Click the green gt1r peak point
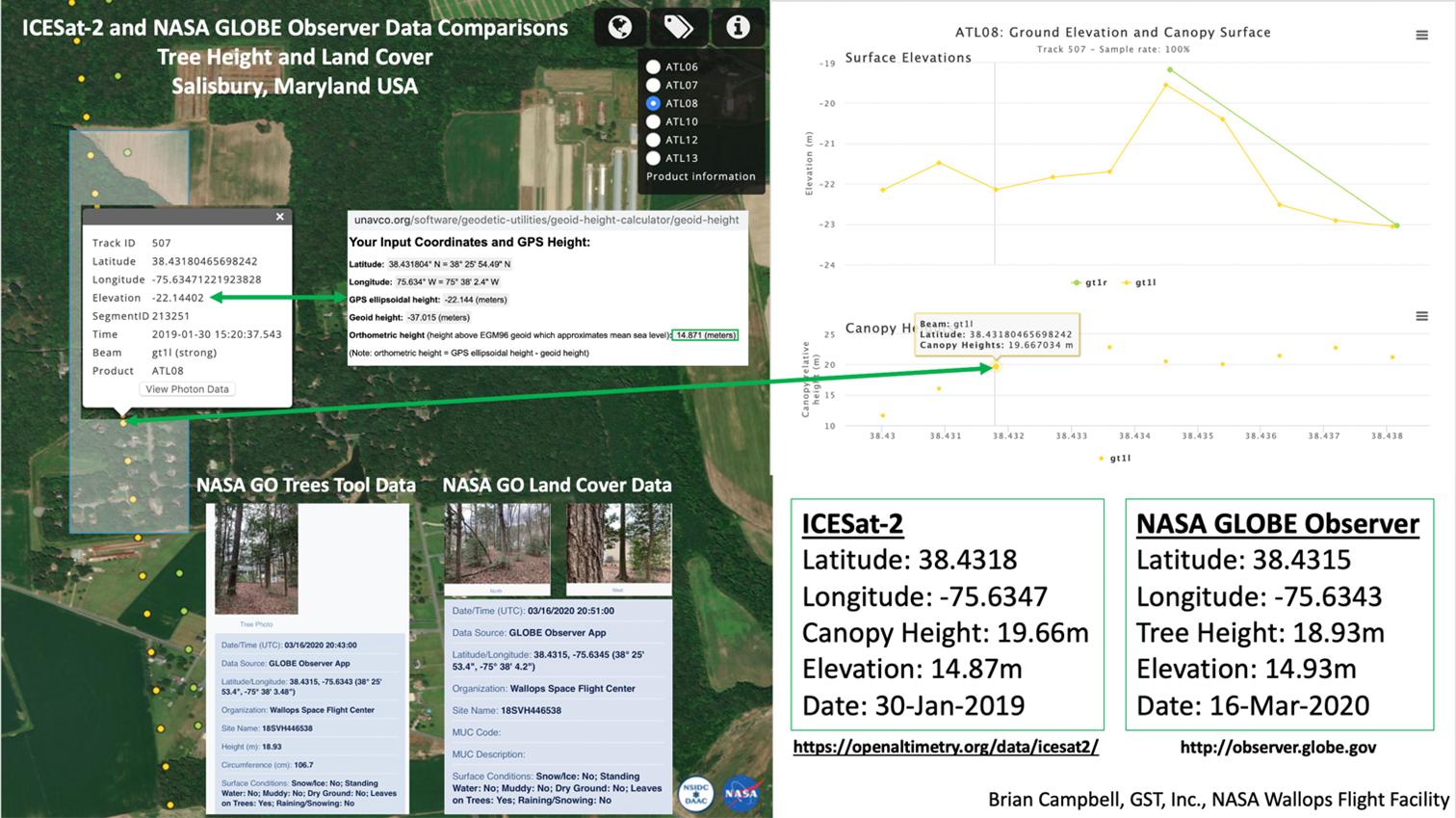This screenshot has width=1456, height=818. [1170, 69]
